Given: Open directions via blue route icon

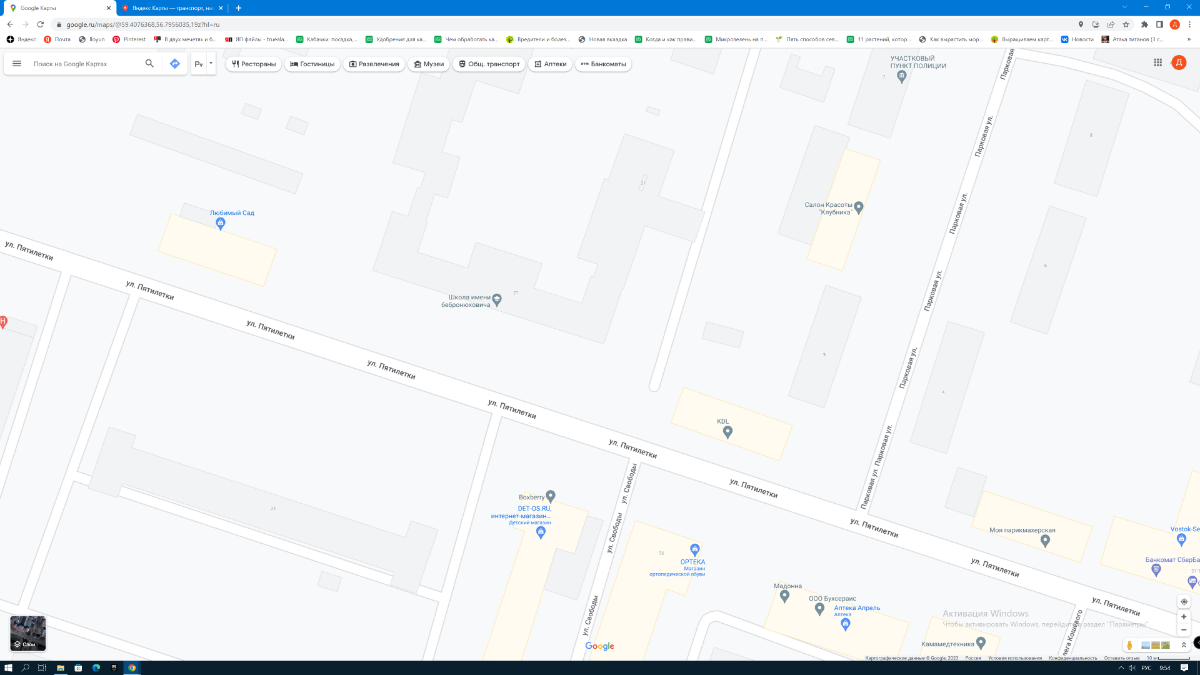Looking at the screenshot, I should point(175,63).
